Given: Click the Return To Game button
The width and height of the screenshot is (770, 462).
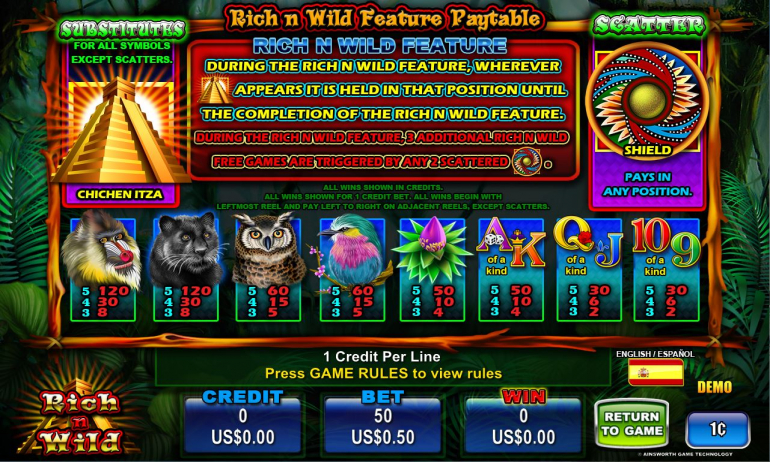Looking at the screenshot, I should 632,423.
